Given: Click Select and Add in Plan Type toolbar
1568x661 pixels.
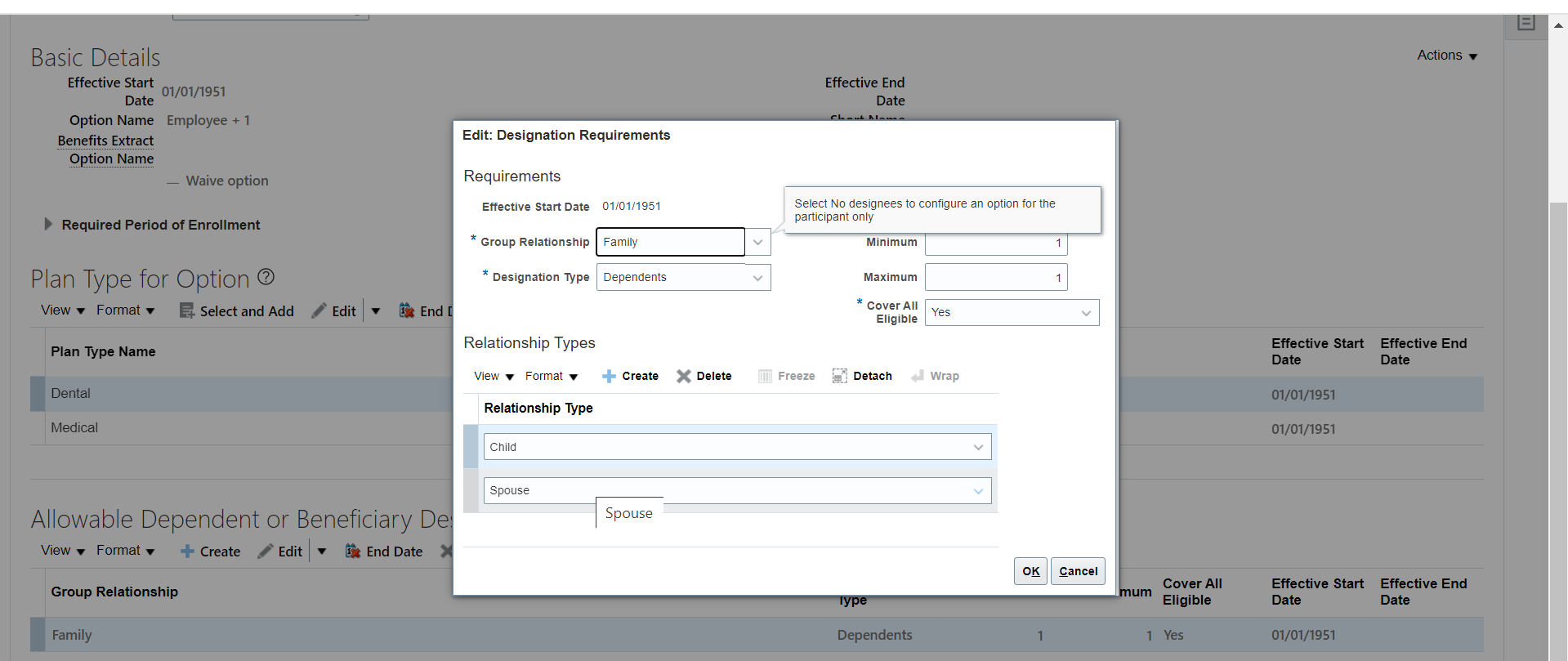Looking at the screenshot, I should pyautogui.click(x=236, y=310).
